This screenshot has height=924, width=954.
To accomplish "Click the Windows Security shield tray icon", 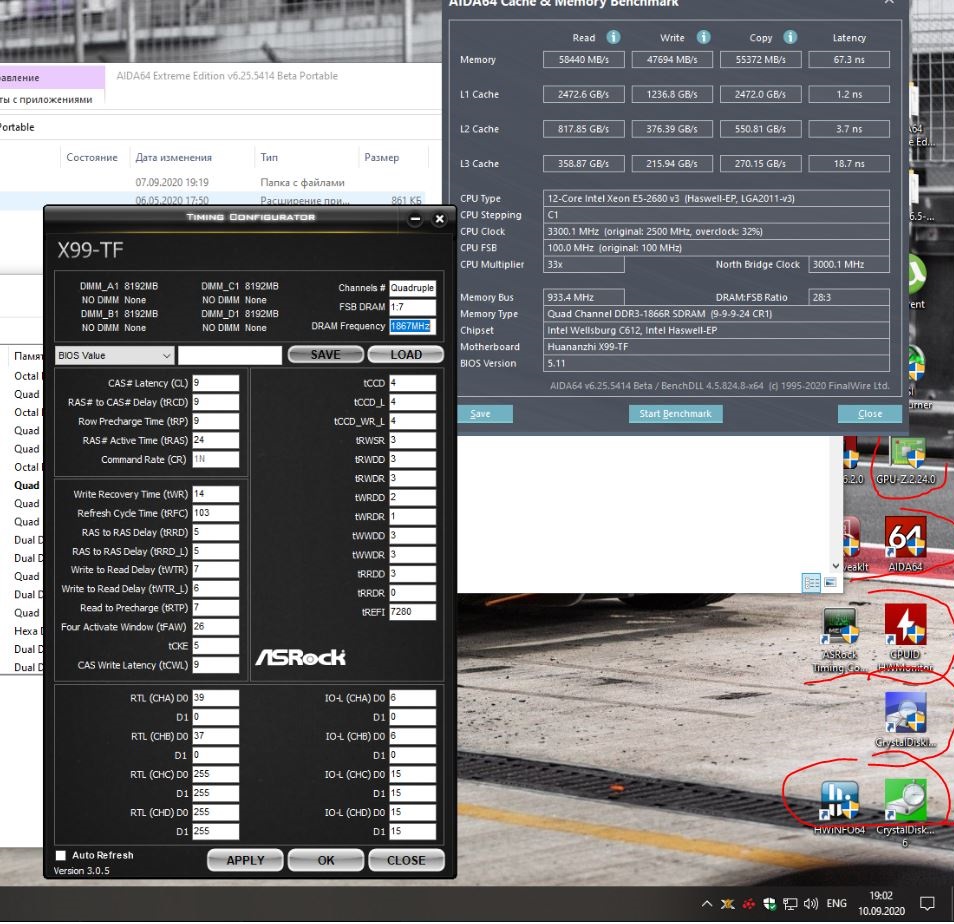I will point(770,904).
